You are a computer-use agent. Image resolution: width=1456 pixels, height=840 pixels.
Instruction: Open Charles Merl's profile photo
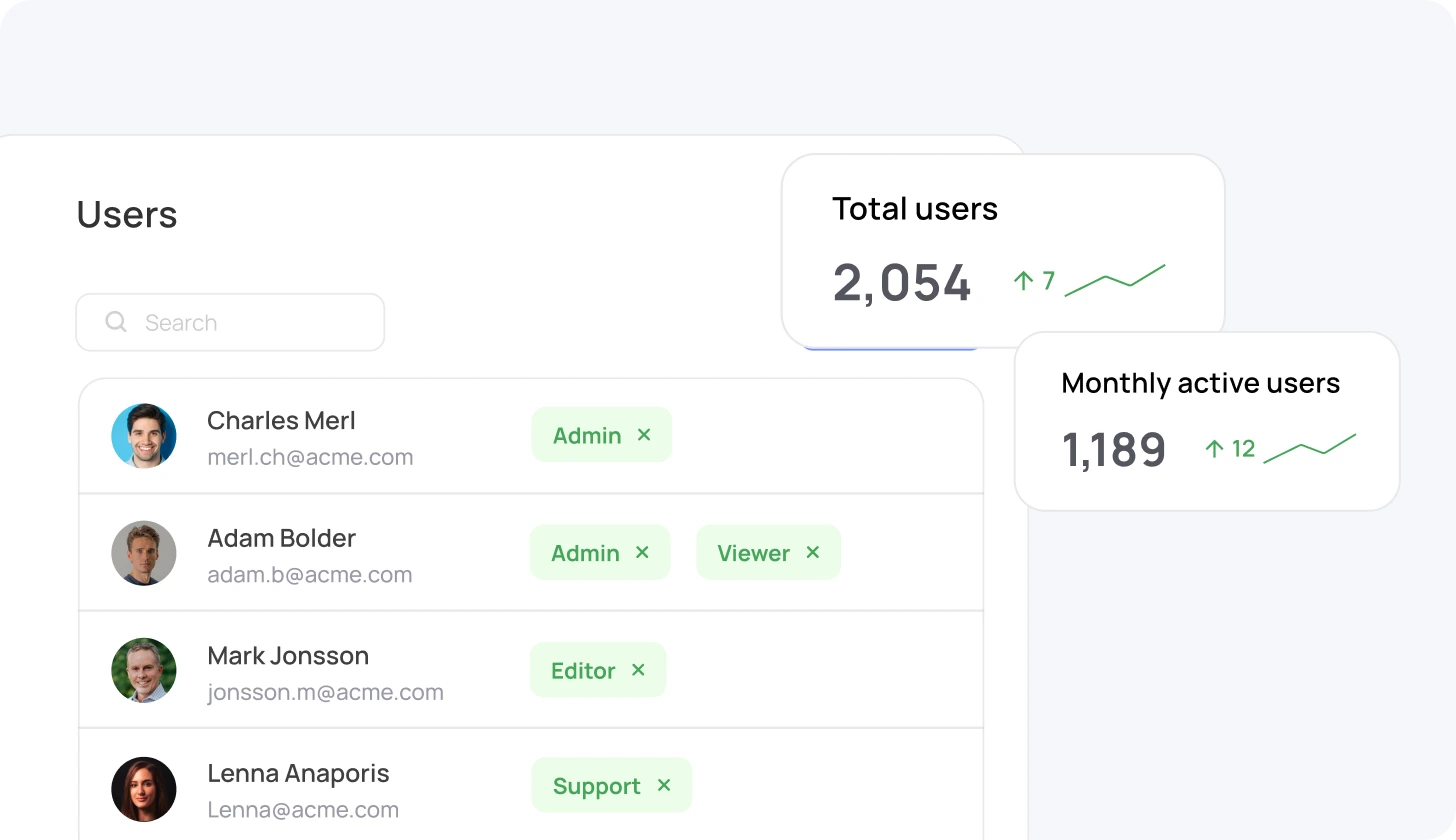coord(144,436)
